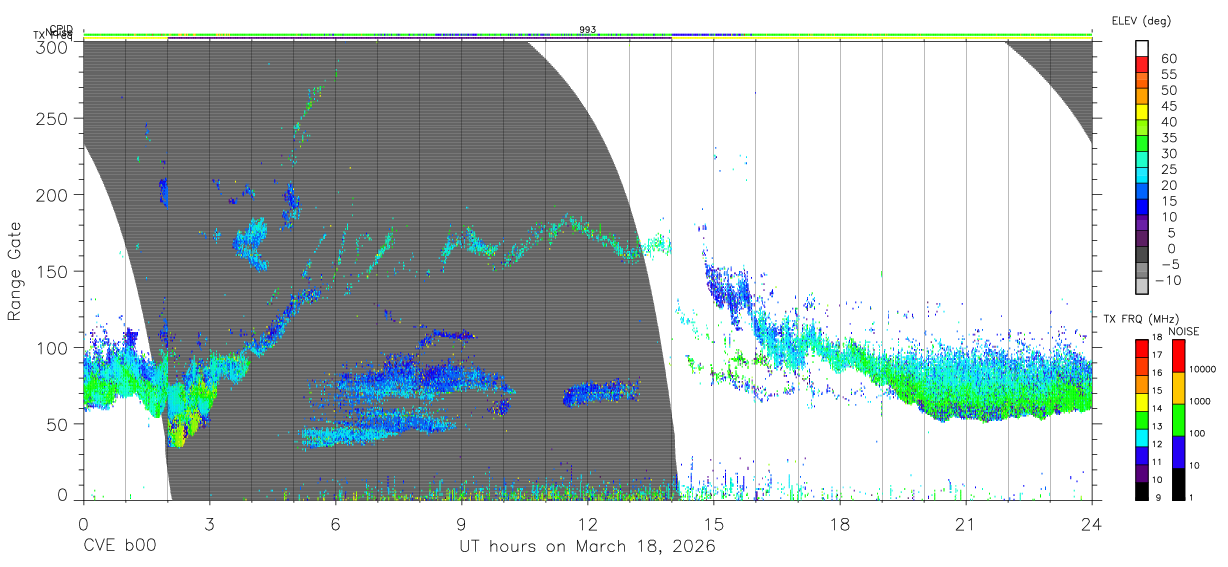Select the 50 tick on Range Gate axis
Image resolution: width=1228 pixels, height=567 pixels.
tap(57, 423)
